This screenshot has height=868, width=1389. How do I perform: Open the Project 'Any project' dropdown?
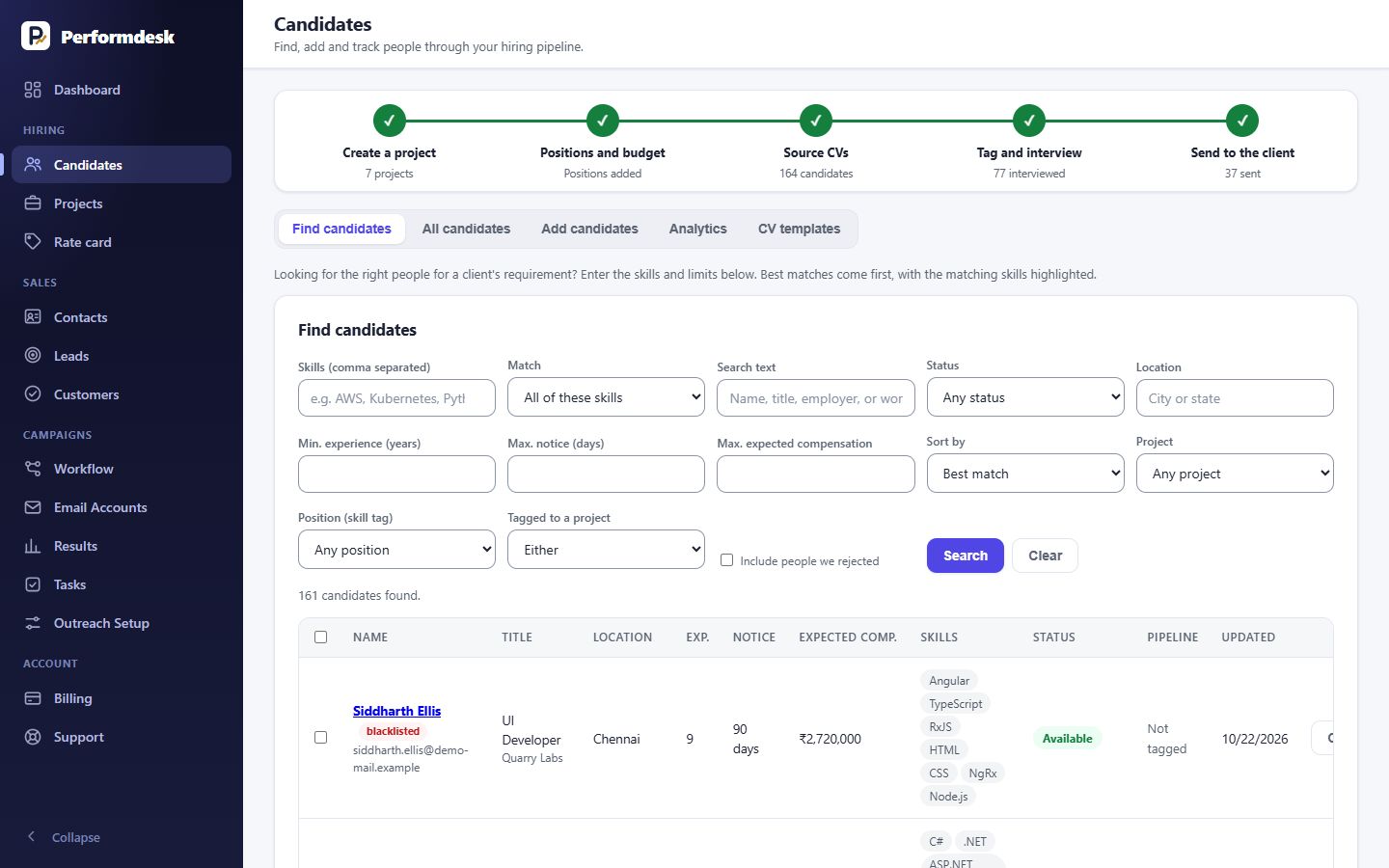[1235, 474]
